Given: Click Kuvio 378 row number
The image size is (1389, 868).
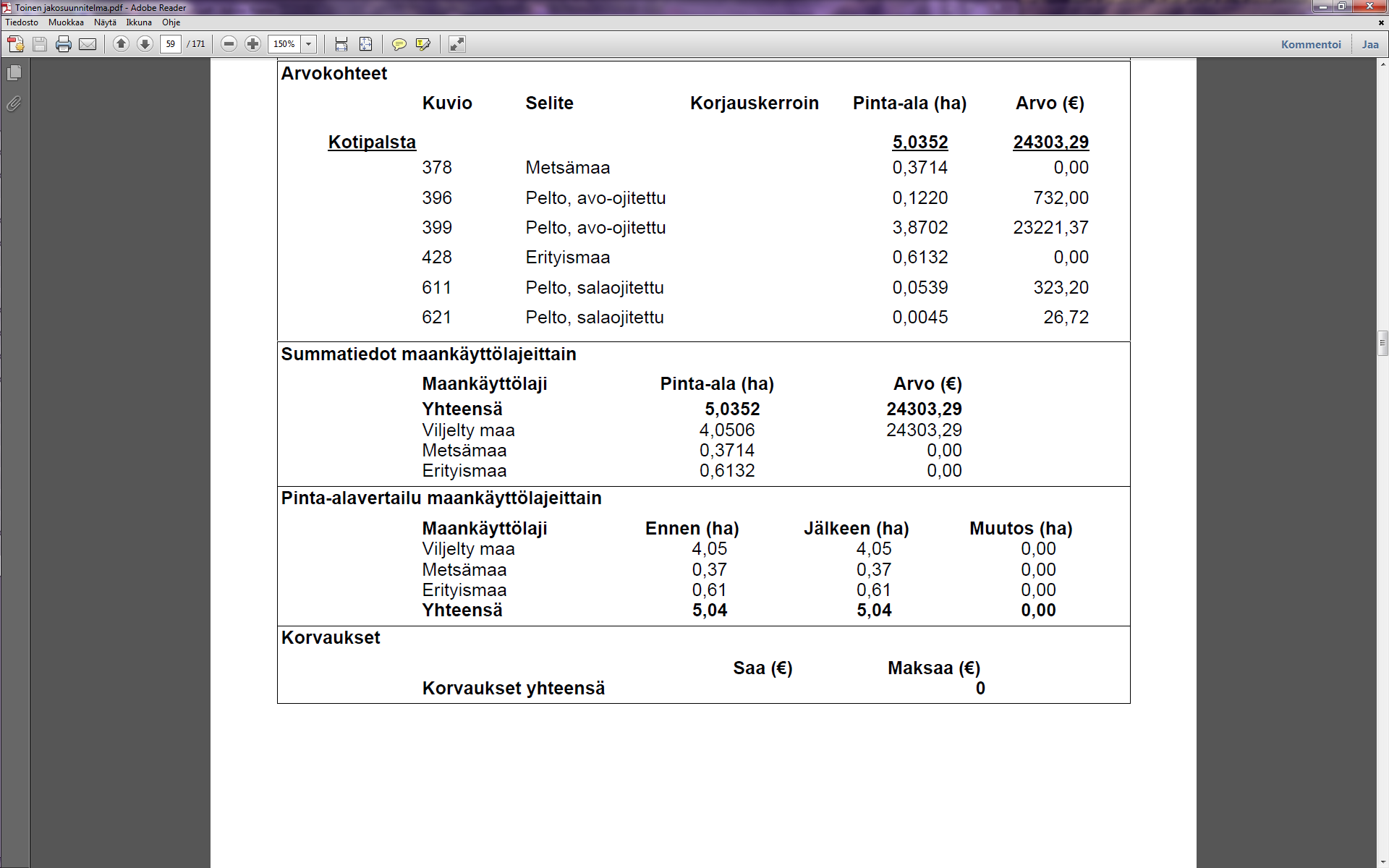Looking at the screenshot, I should (x=437, y=168).
